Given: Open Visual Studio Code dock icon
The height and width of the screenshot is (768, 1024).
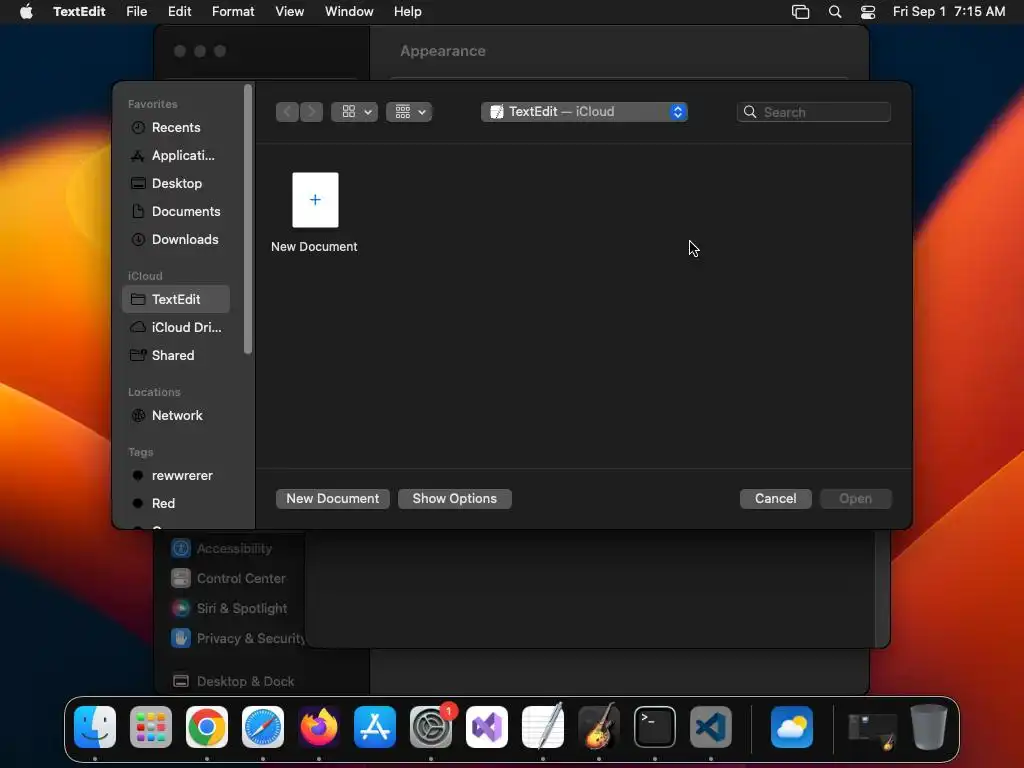Looking at the screenshot, I should (711, 727).
